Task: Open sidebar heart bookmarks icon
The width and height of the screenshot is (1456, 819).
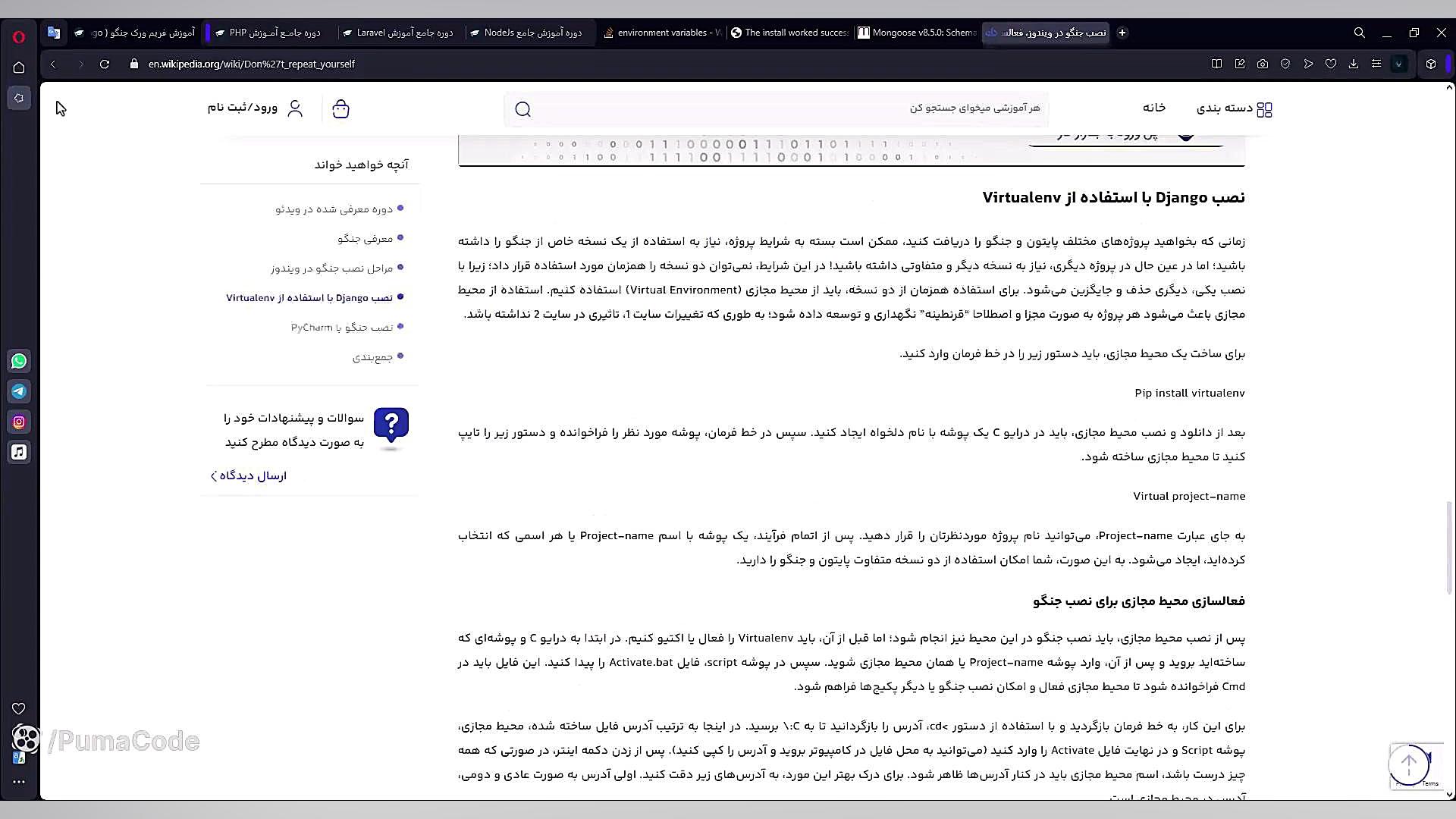Action: (19, 708)
